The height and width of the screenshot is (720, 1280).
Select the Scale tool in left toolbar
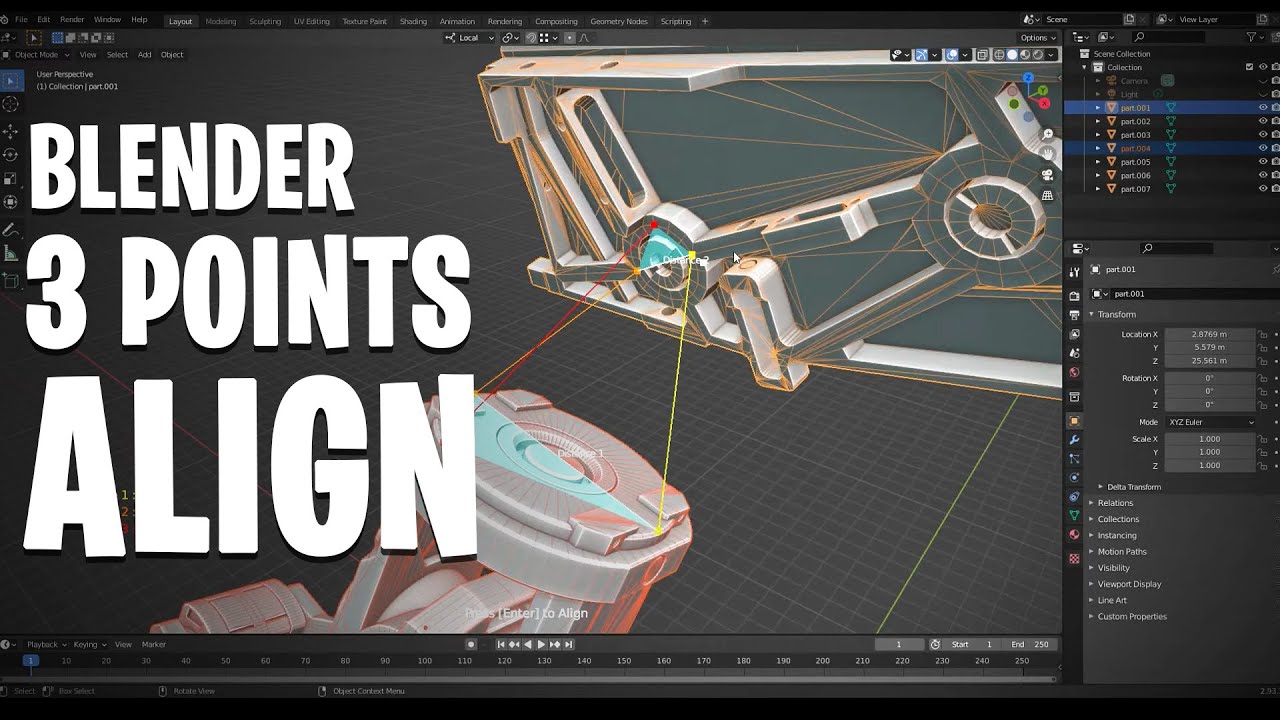point(11,179)
